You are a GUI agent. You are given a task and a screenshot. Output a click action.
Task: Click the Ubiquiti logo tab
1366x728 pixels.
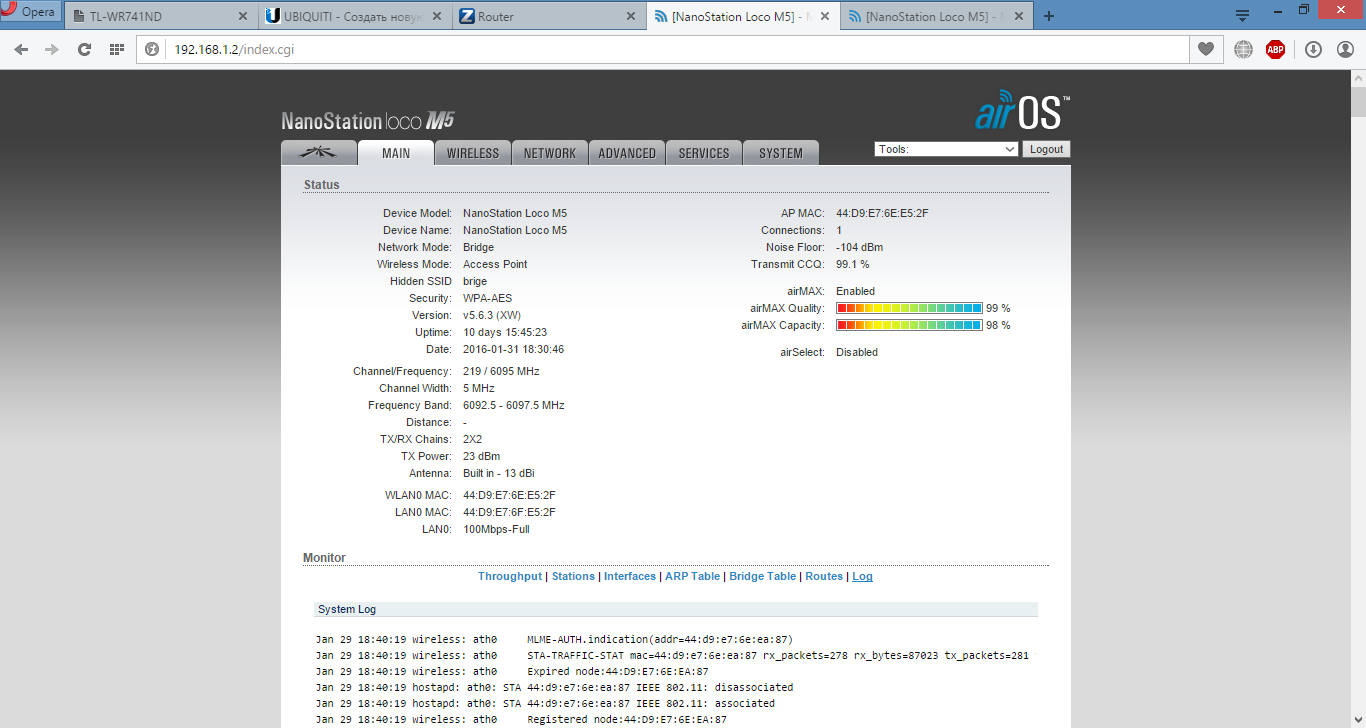(319, 153)
